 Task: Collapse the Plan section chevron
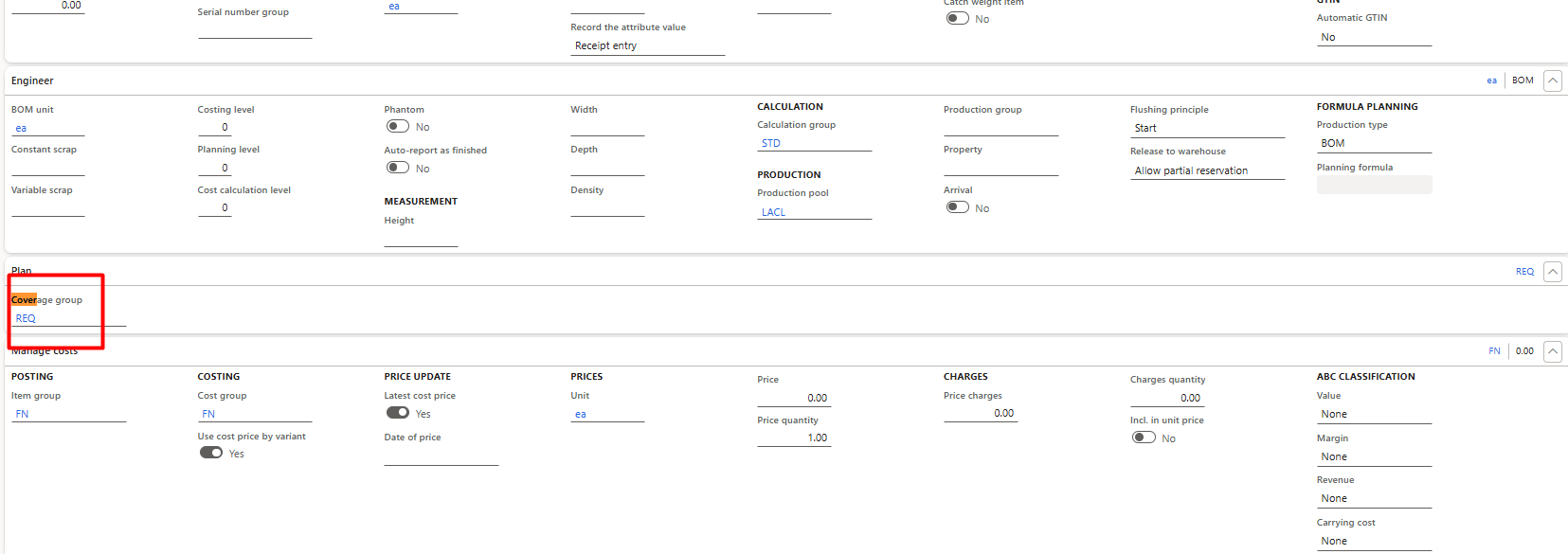[x=1552, y=272]
